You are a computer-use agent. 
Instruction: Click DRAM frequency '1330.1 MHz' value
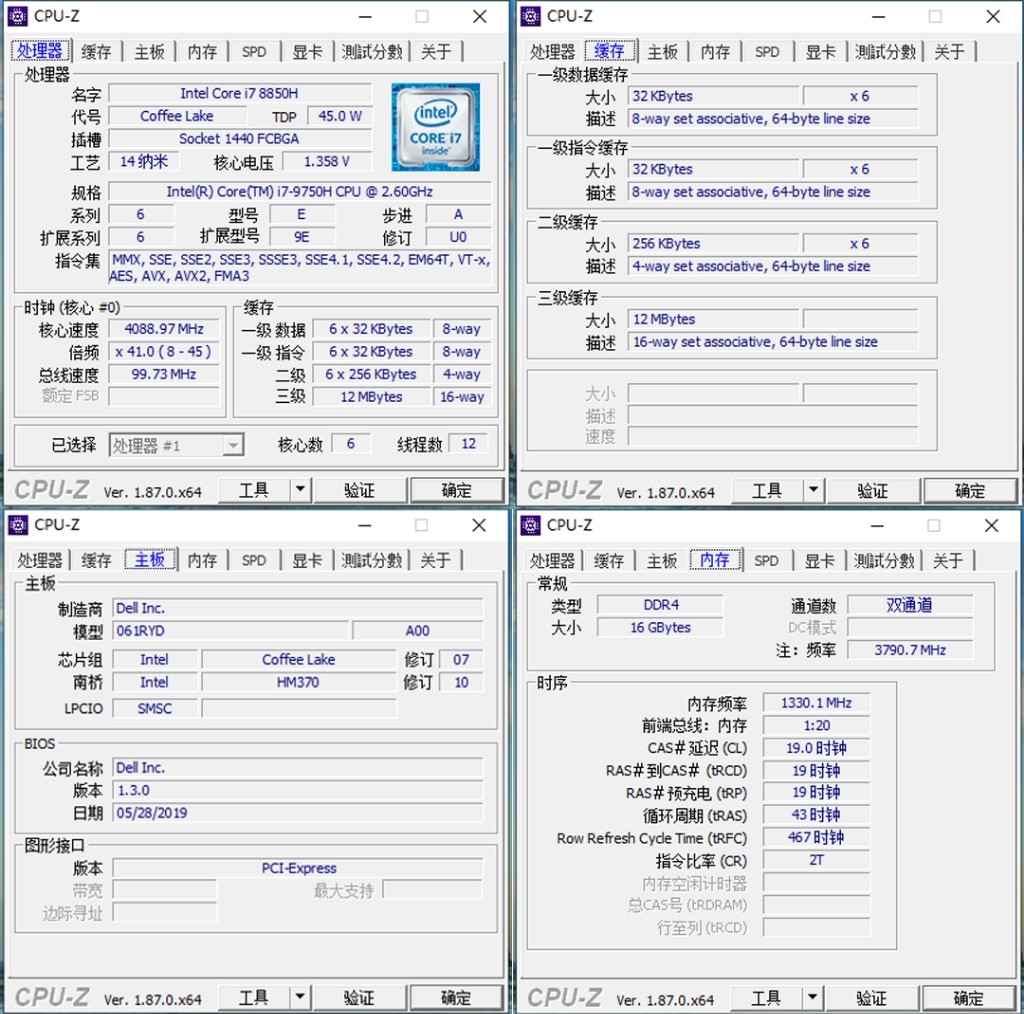point(816,703)
